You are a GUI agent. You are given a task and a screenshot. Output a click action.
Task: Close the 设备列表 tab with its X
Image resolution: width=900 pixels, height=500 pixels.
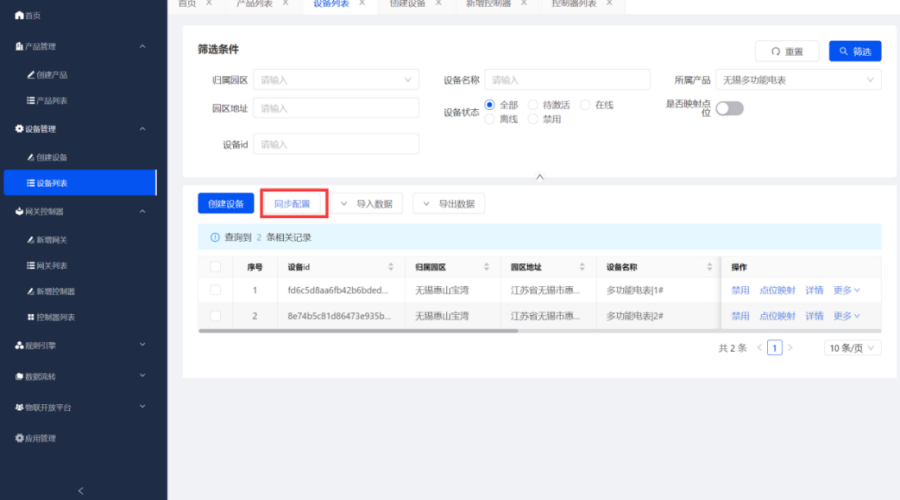point(362,3)
